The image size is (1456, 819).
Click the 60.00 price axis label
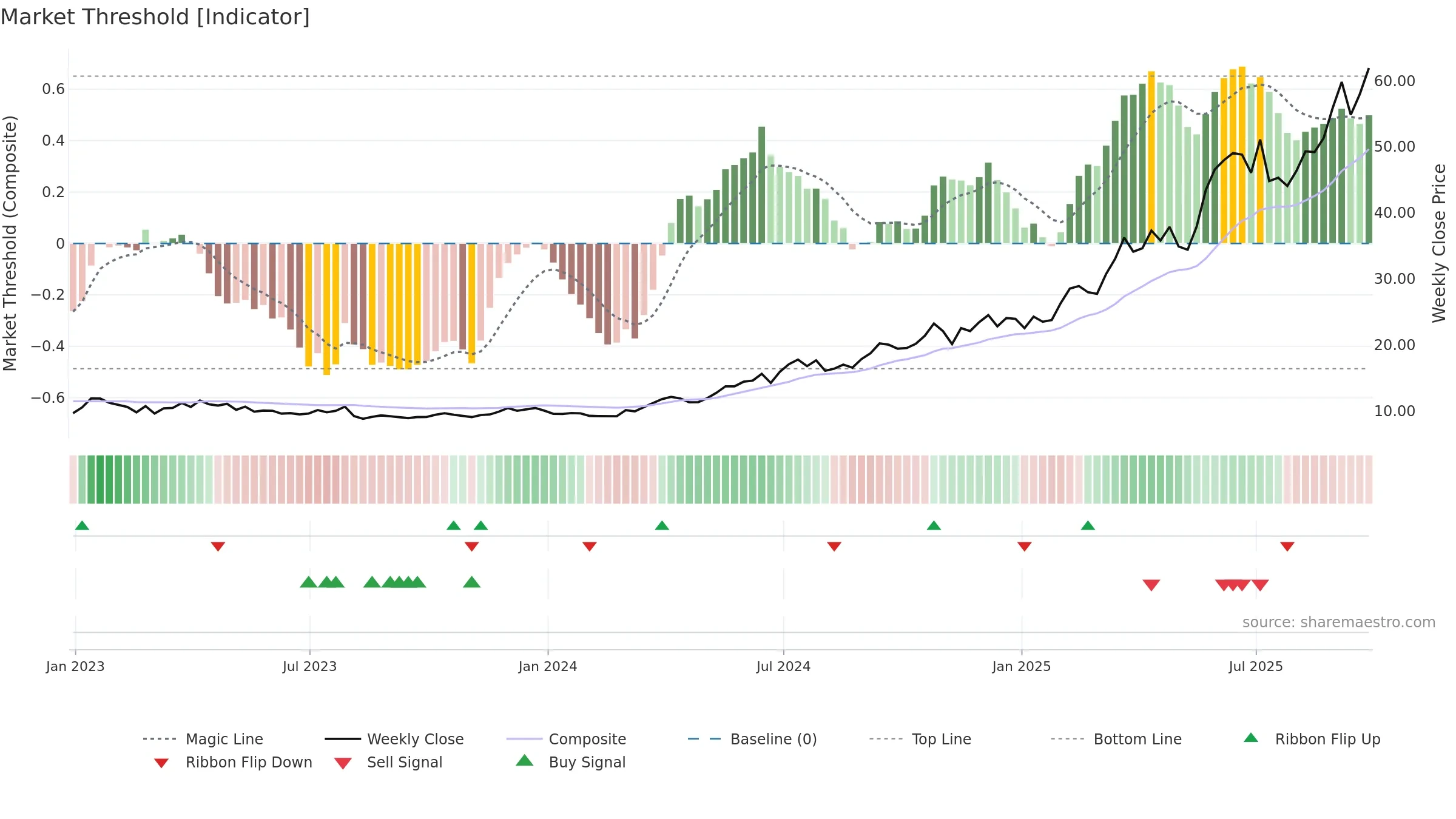click(1395, 81)
